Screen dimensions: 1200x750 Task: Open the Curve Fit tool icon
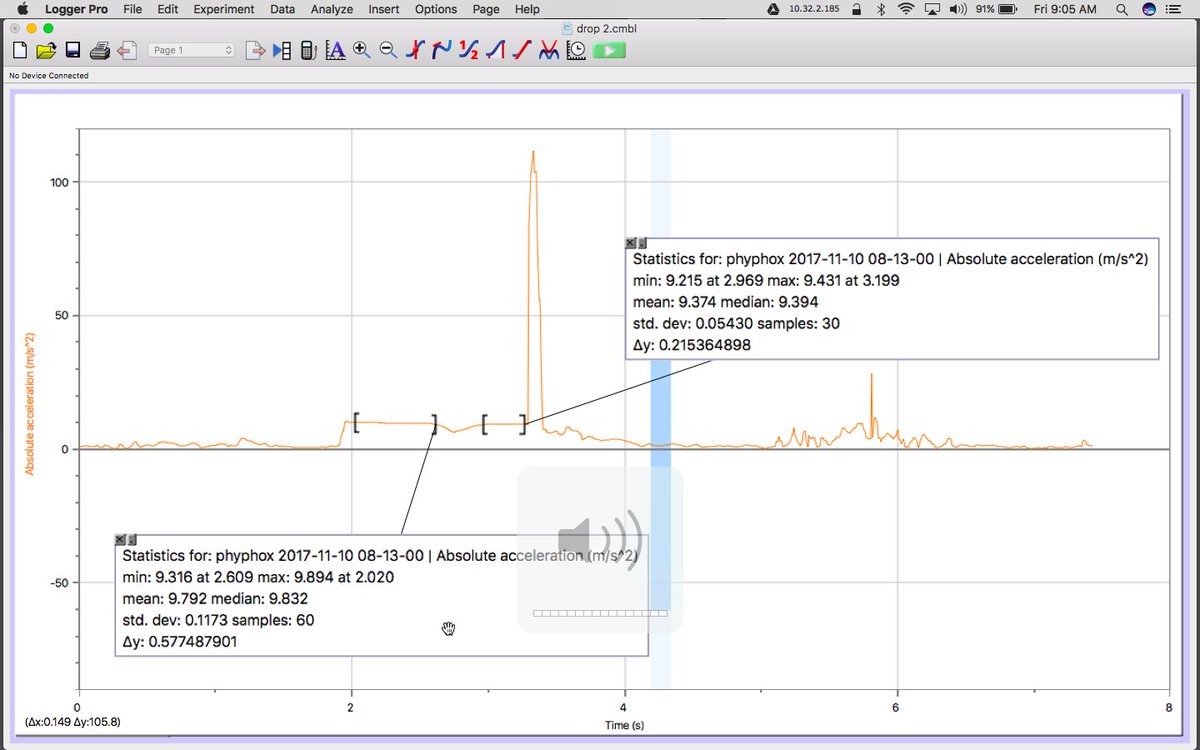[x=548, y=50]
